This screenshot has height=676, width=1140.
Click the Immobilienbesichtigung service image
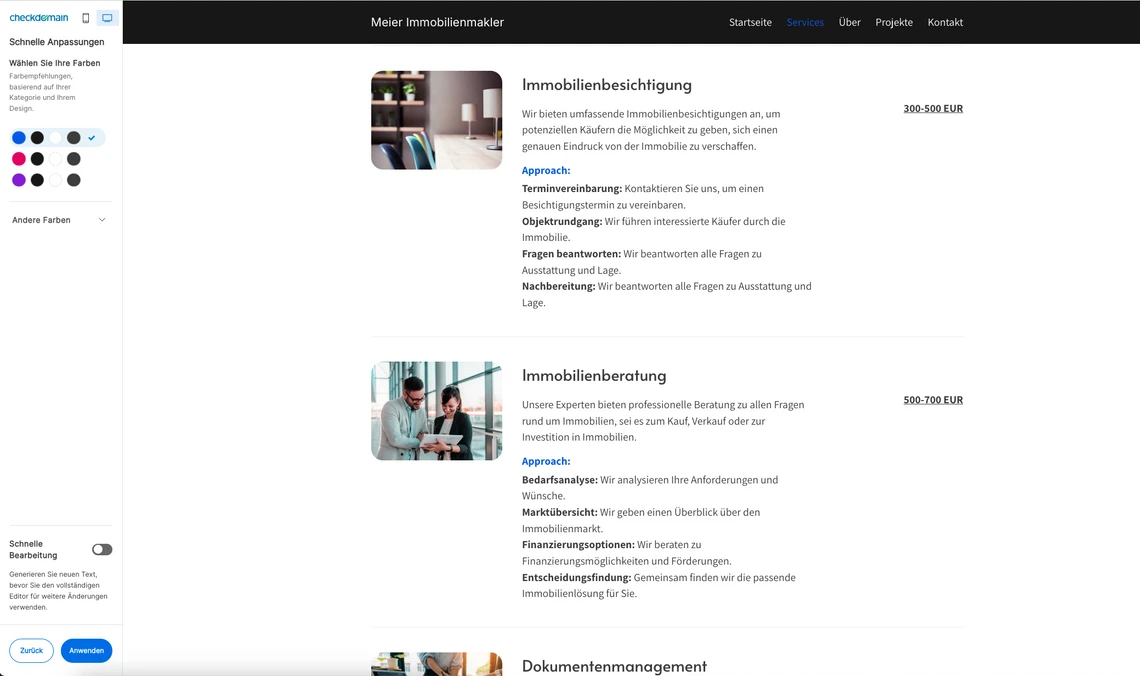coord(436,120)
